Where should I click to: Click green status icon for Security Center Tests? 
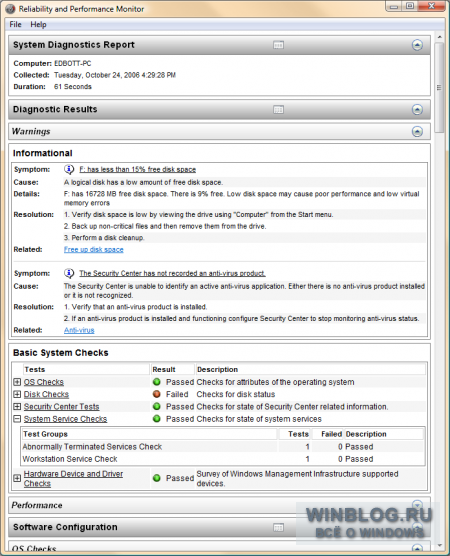click(156, 407)
